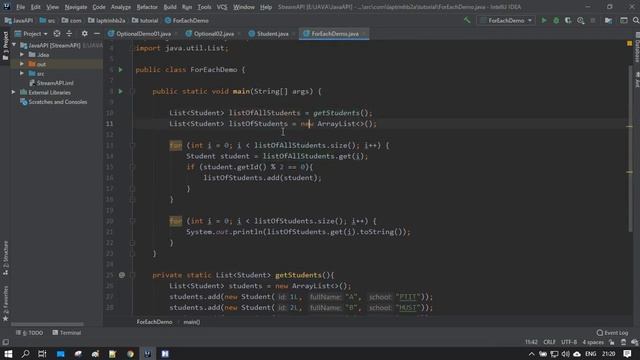This screenshot has width=640, height=360.
Task: Click the UTF-8 encoding widget
Action: (569, 342)
